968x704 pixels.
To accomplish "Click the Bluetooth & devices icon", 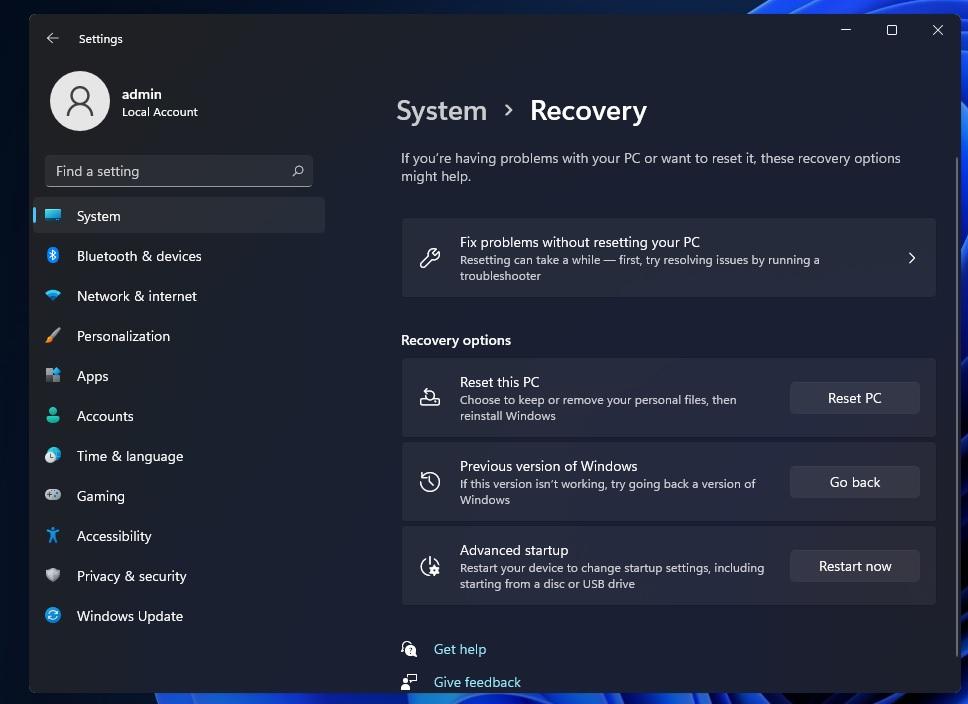I will (x=53, y=256).
